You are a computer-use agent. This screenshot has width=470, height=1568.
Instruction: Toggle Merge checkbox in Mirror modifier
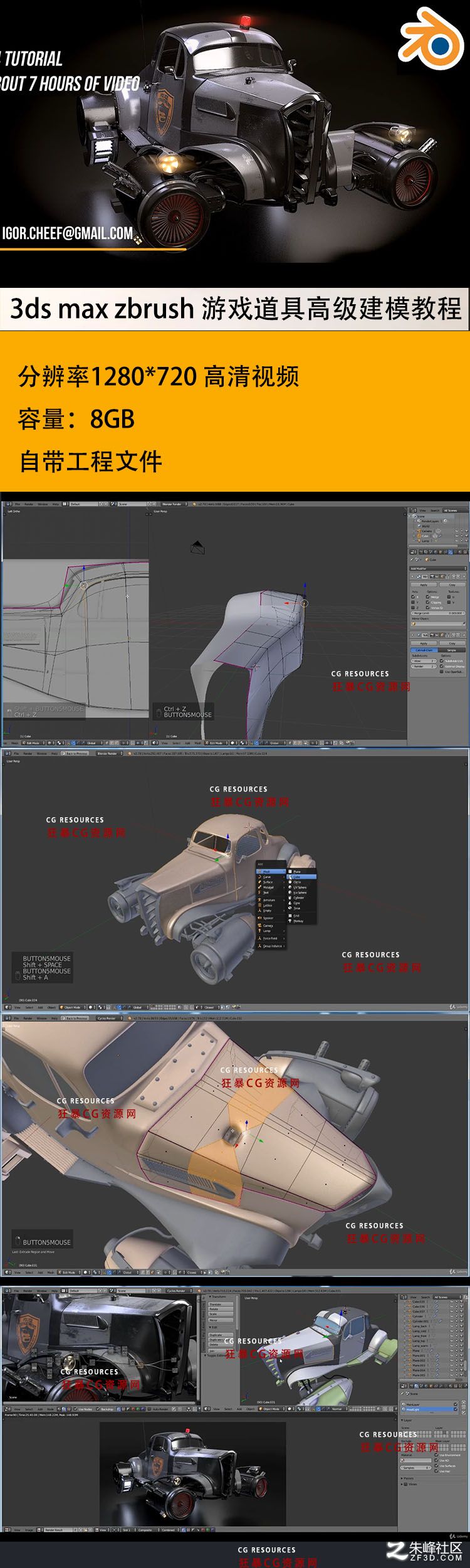click(427, 596)
